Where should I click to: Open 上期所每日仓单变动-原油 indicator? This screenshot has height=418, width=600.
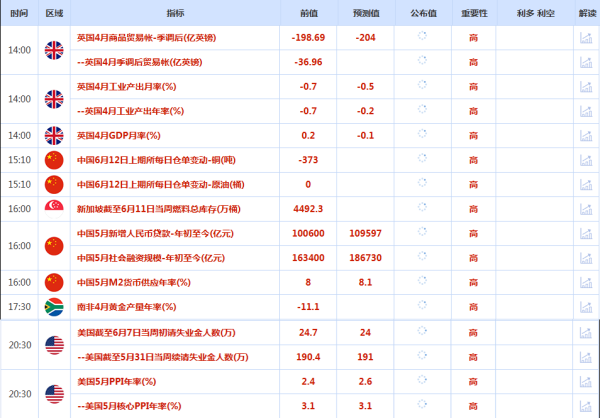pos(161,185)
